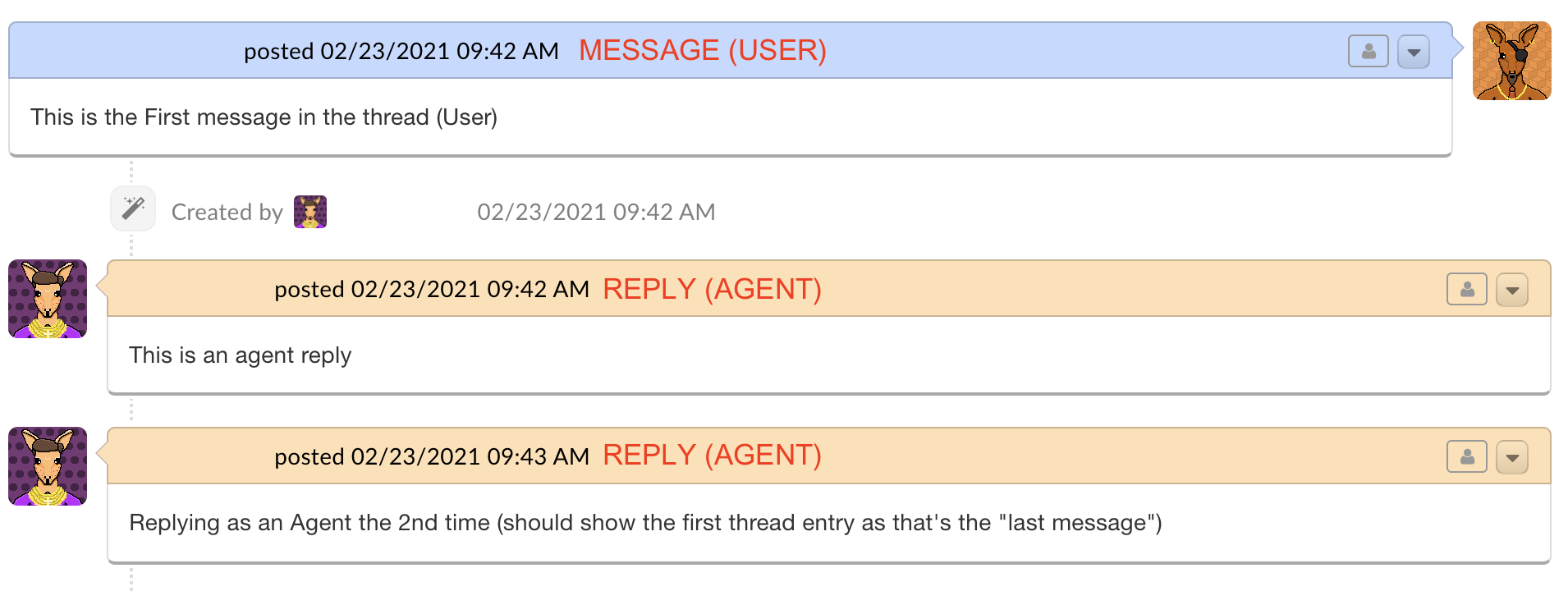The image size is (1568, 591).
Task: Click the person icon in the user message header
Action: click(x=1368, y=51)
